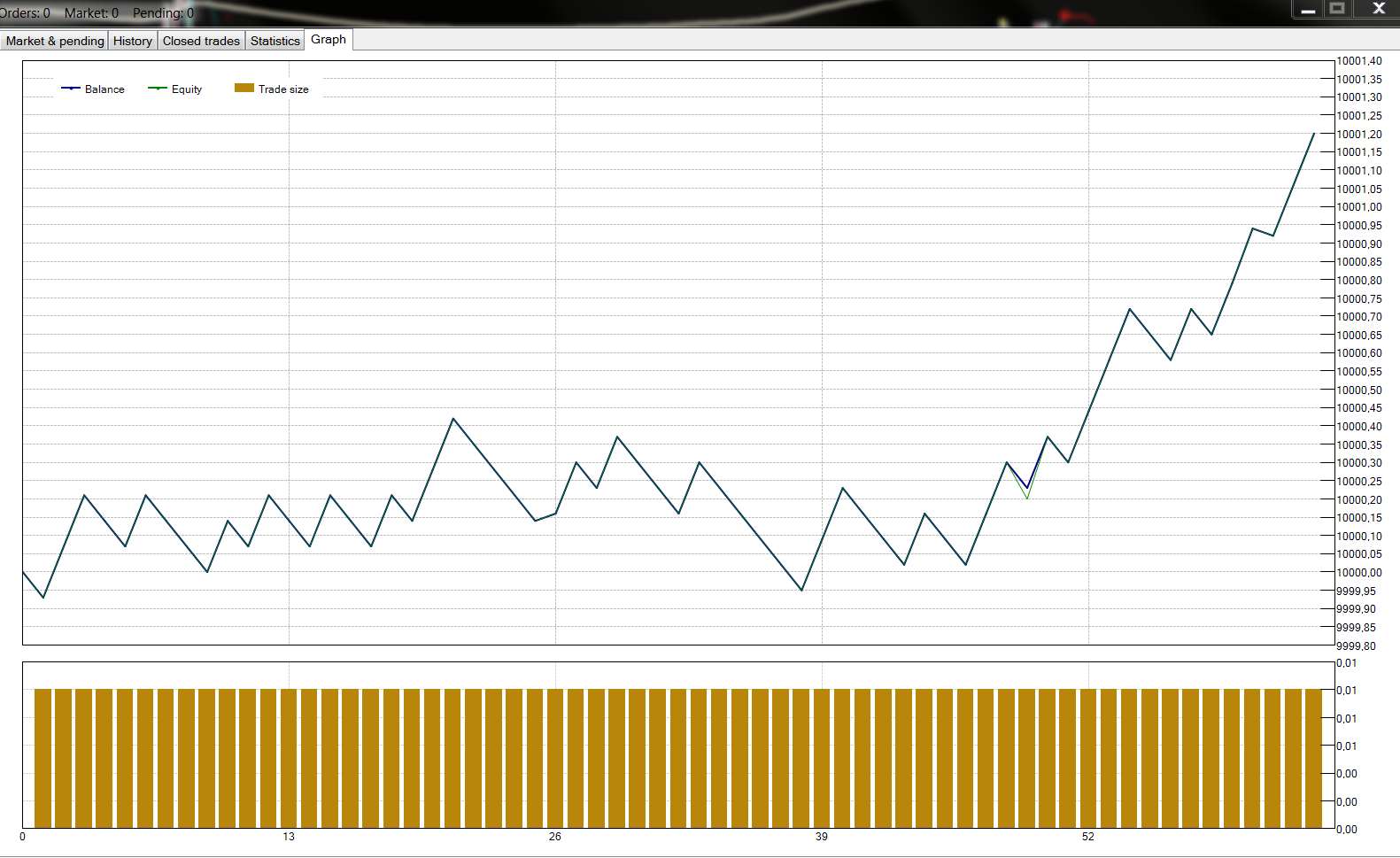The image size is (1400, 858).
Task: Click the Balance legend label
Action: coord(104,89)
